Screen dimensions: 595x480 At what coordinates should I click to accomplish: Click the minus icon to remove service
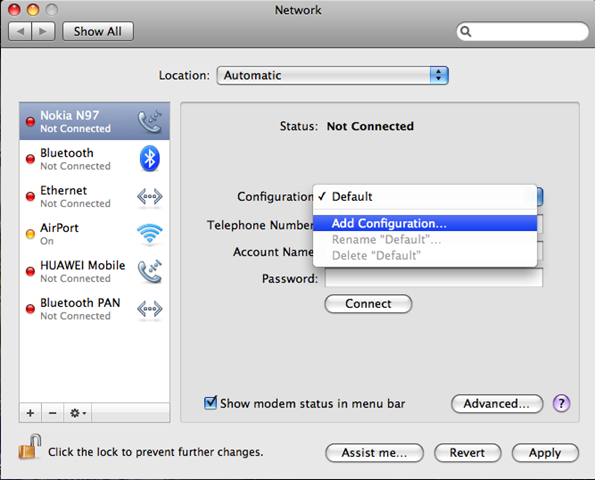53,413
